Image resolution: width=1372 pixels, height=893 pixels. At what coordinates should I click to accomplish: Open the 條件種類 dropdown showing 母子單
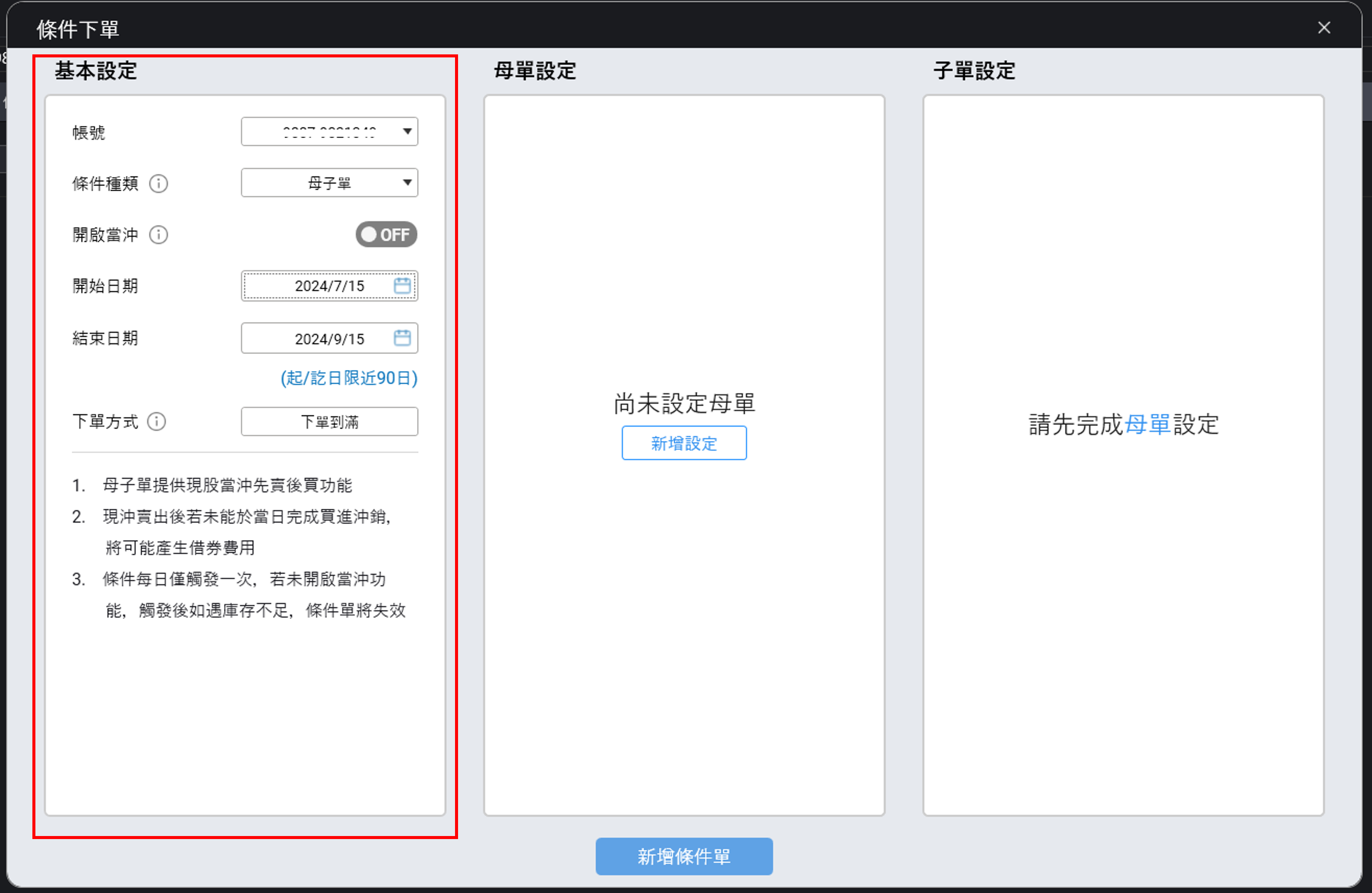coord(329,183)
